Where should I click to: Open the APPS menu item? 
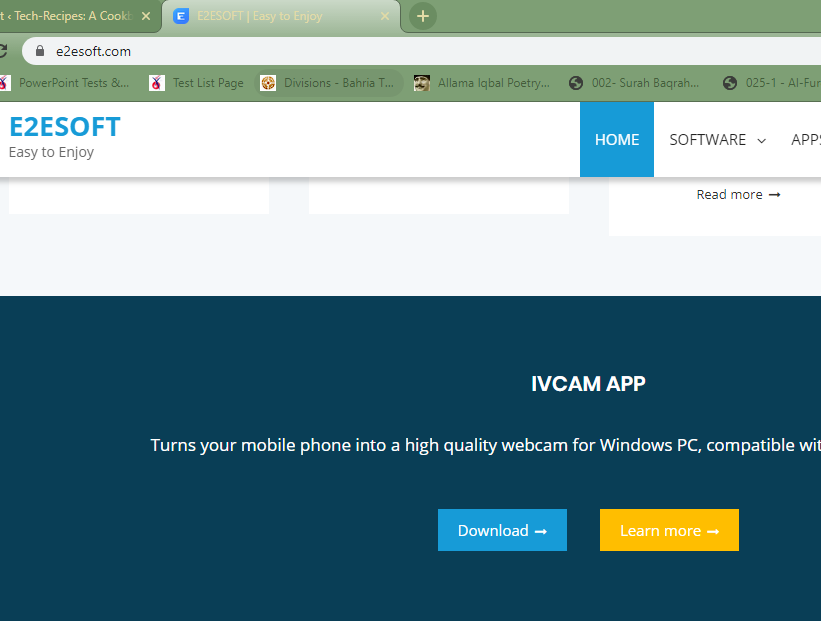pyautogui.click(x=806, y=140)
